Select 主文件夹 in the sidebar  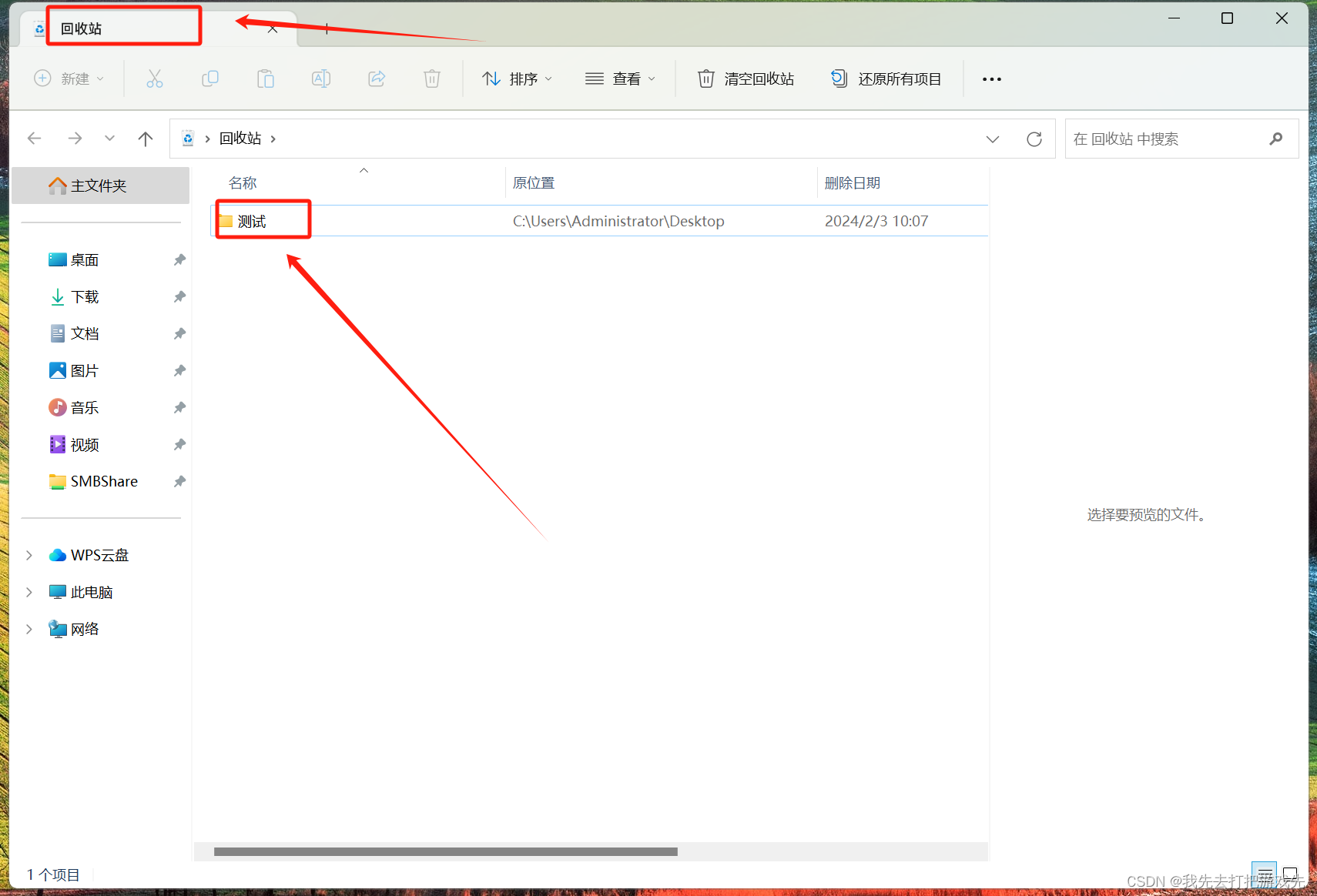[x=101, y=186]
